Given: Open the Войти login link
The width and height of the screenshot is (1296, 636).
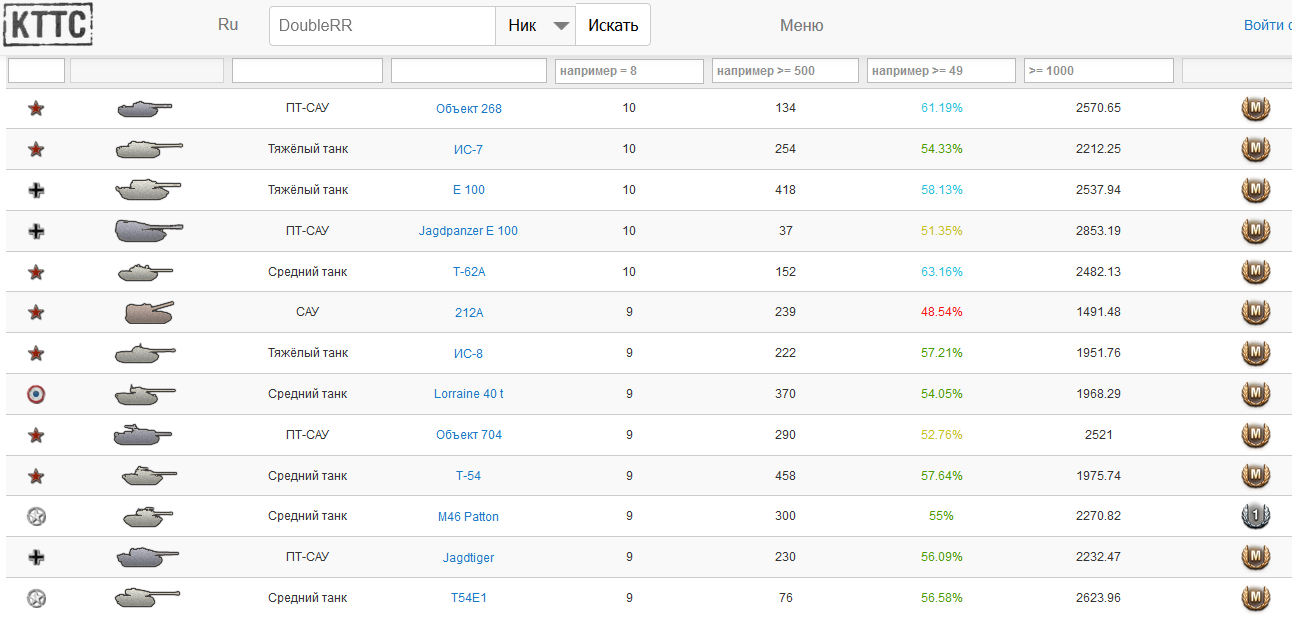Looking at the screenshot, I should coord(1268,25).
